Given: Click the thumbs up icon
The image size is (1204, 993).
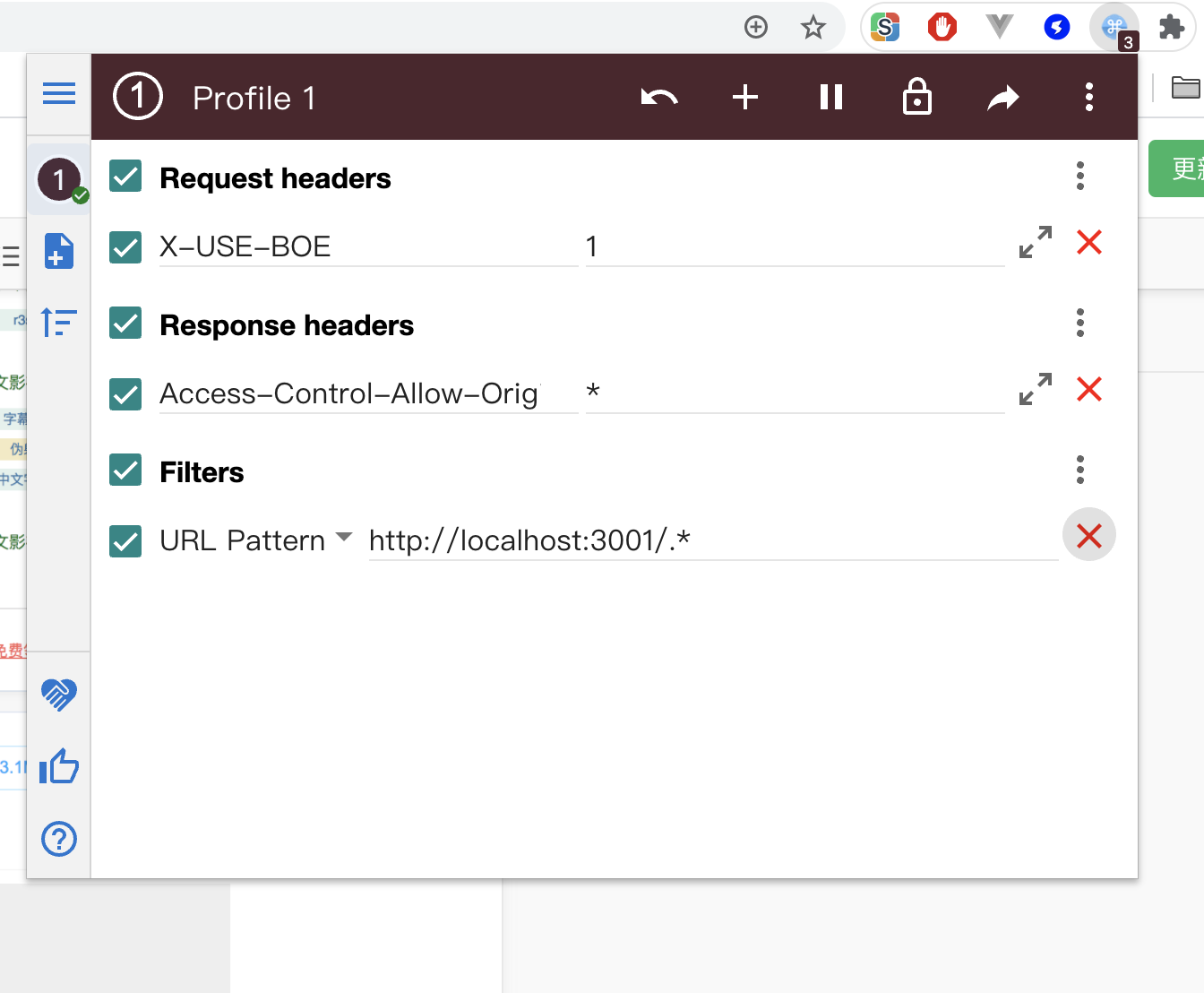Looking at the screenshot, I should coord(59,766).
